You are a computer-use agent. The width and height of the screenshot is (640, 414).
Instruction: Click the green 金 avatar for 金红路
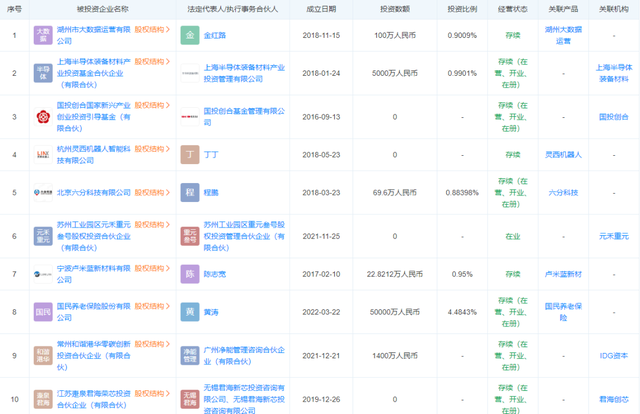190,35
